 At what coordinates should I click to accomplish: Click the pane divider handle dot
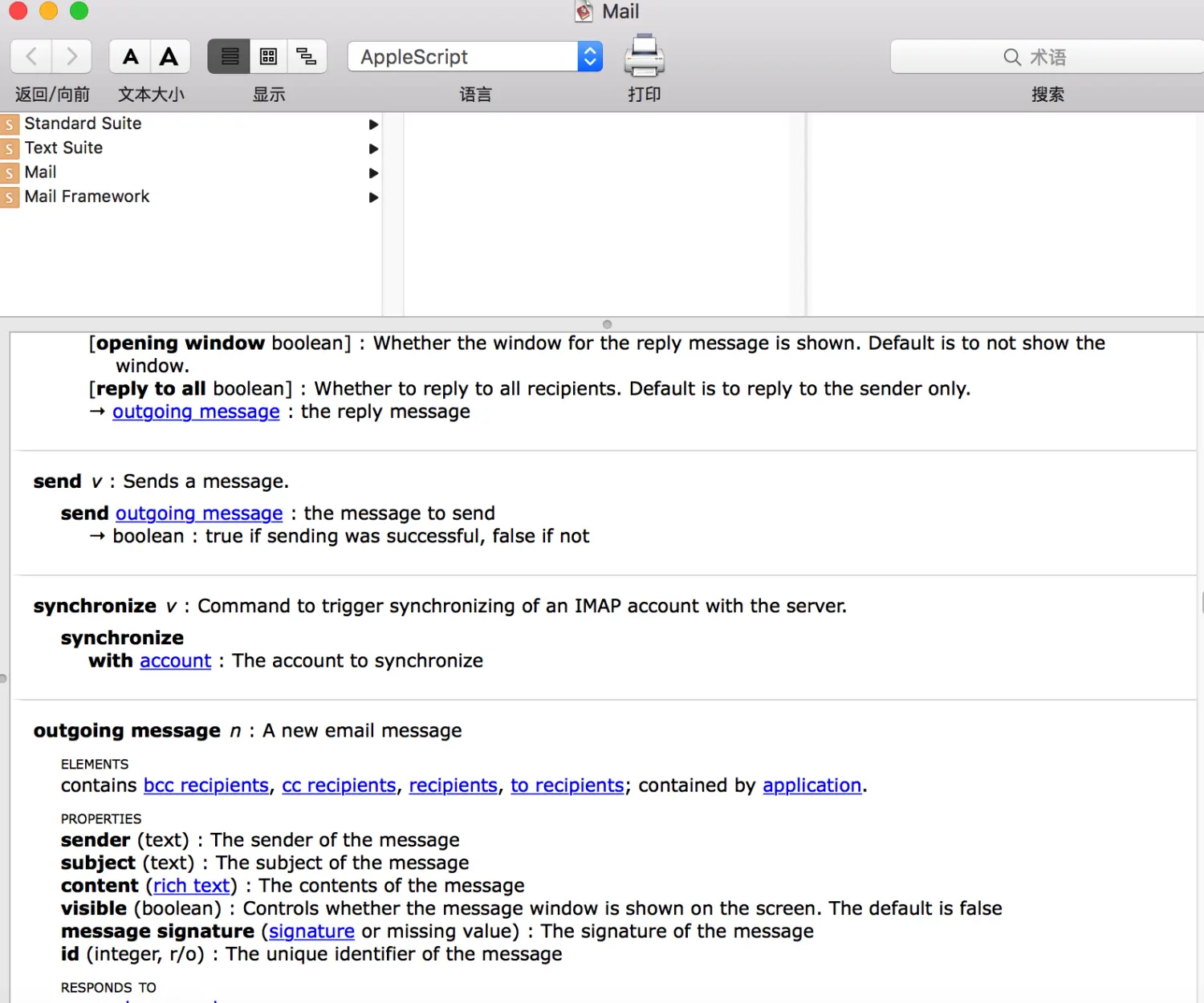pos(607,324)
